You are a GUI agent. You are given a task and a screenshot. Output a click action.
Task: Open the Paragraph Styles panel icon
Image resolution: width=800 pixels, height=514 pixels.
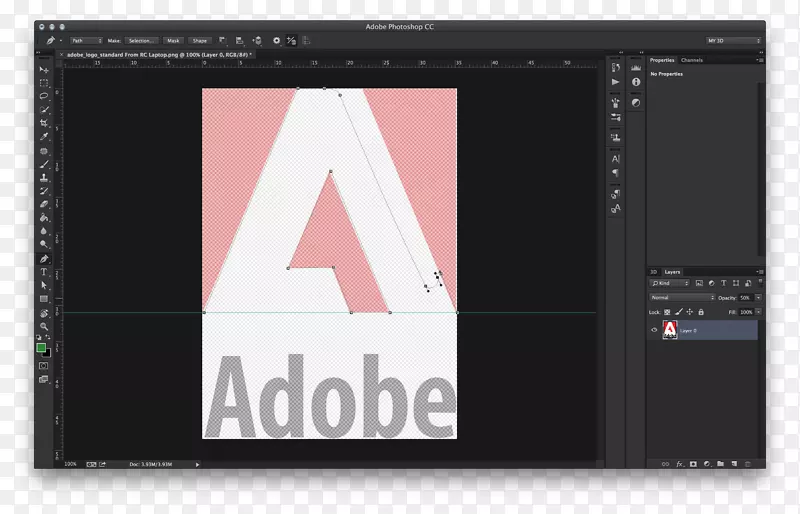(615, 194)
